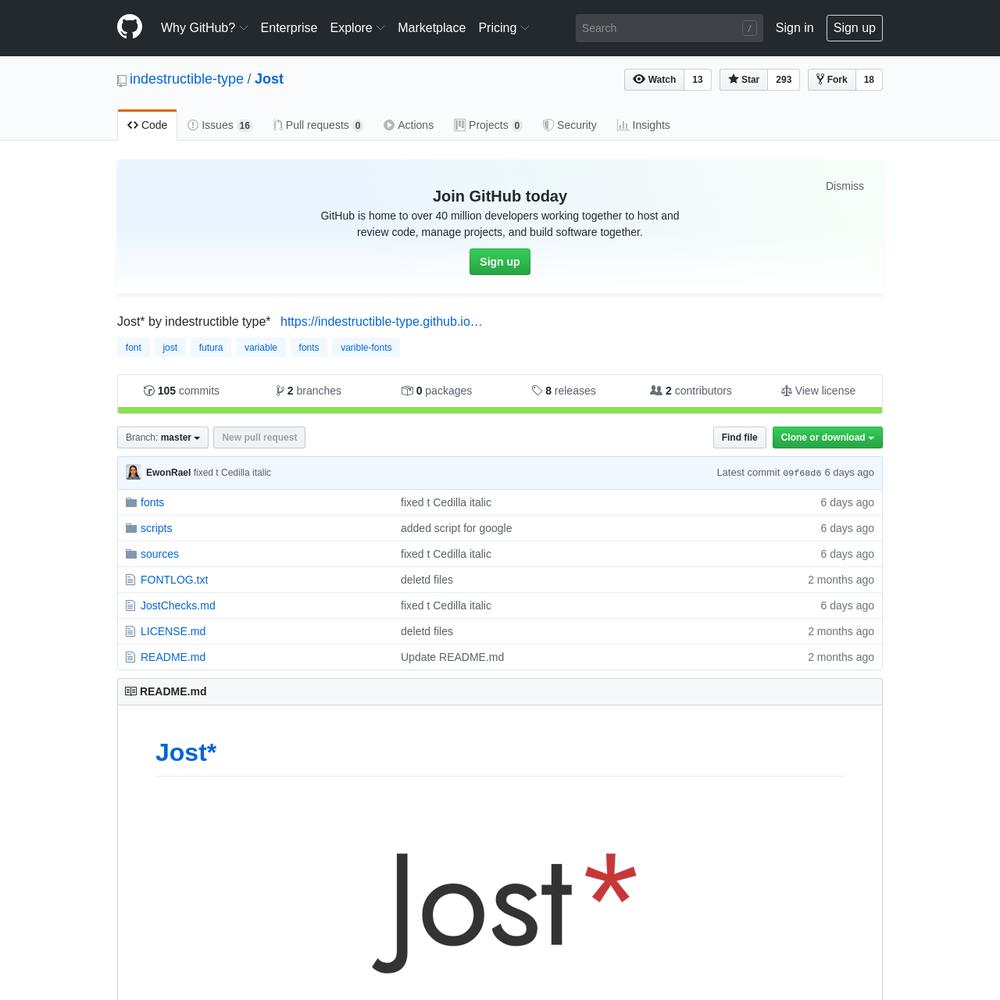Click the 'font' topic tag
The image size is (1000, 1000).
coord(133,348)
